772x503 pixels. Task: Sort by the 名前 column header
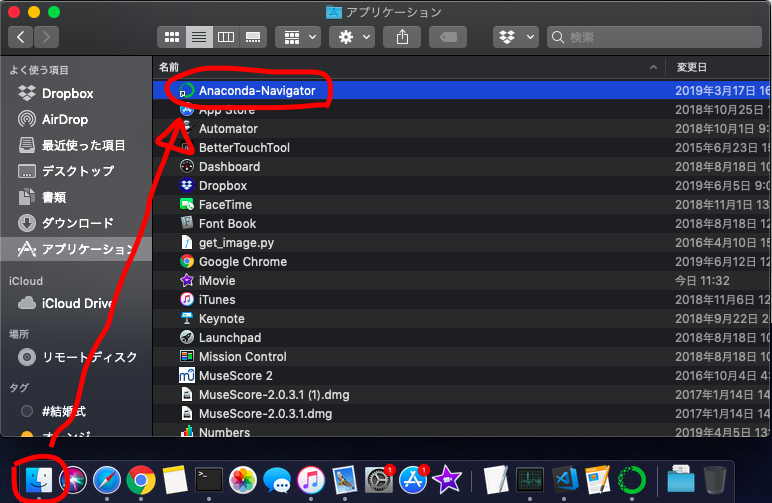169,67
